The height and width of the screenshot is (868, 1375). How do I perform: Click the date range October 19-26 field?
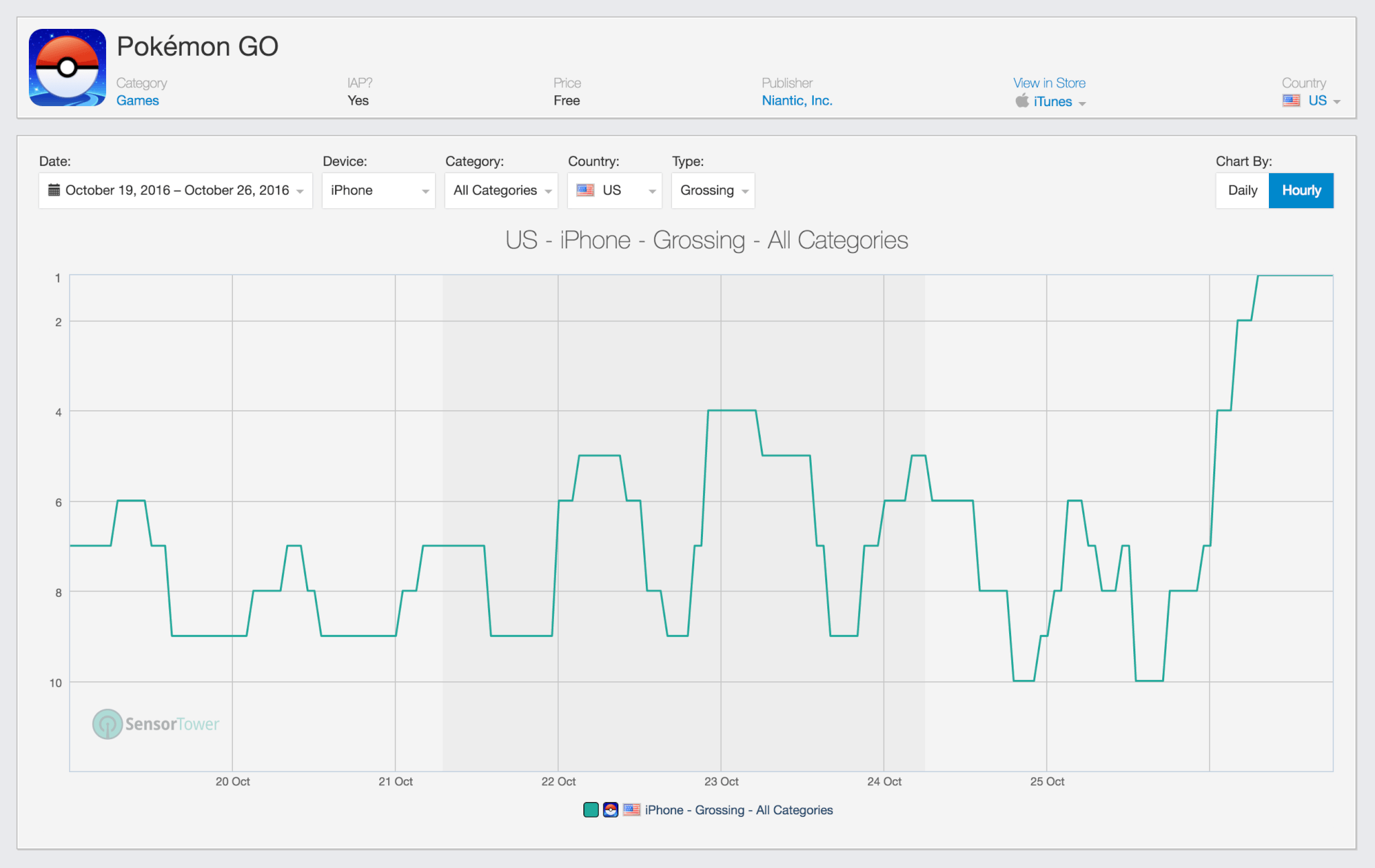(x=175, y=190)
